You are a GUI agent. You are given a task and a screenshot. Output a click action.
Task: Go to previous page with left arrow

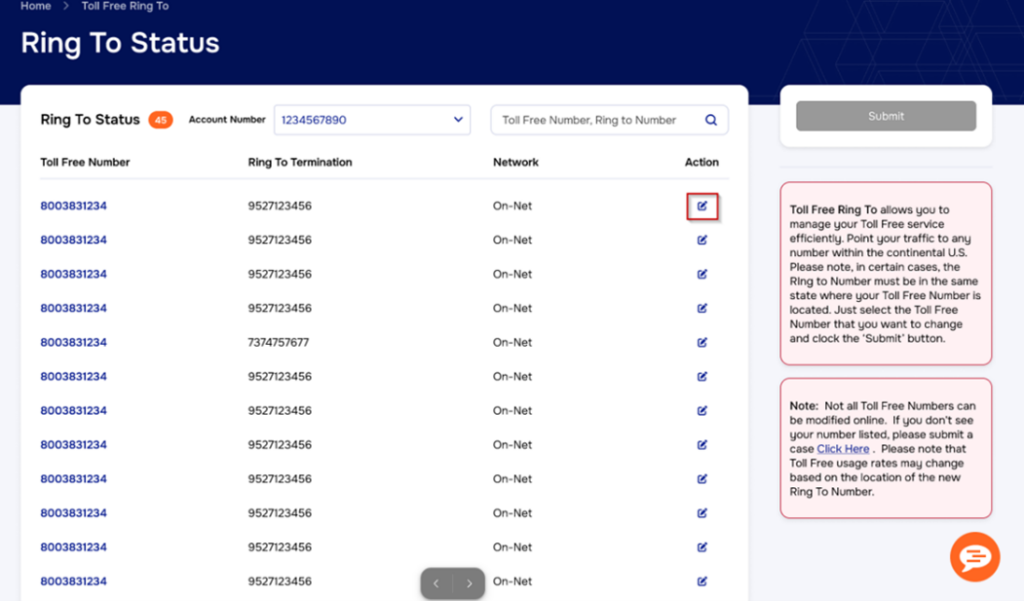click(436, 583)
